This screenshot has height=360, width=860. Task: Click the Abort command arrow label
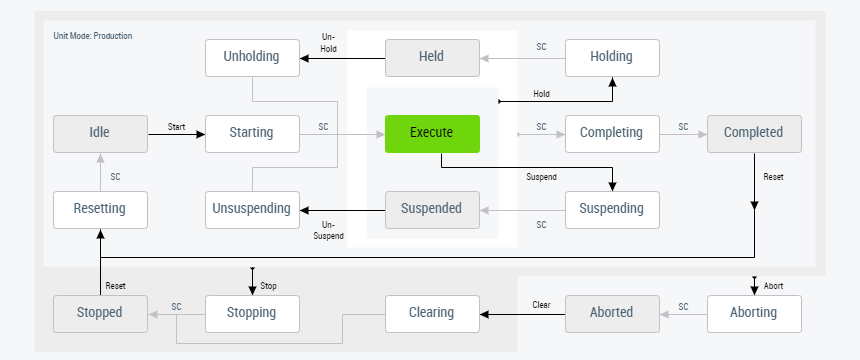tap(773, 286)
